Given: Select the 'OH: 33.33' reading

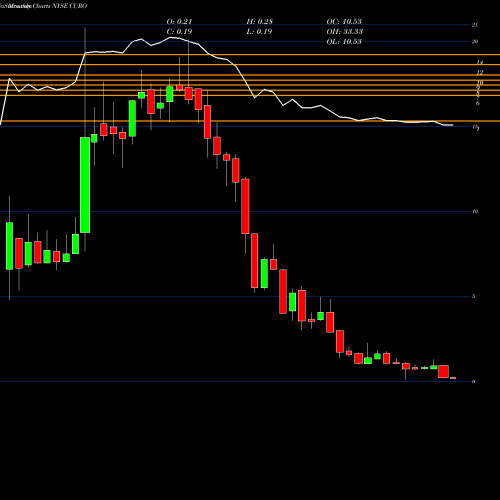Looking at the screenshot, I should pos(345,31).
